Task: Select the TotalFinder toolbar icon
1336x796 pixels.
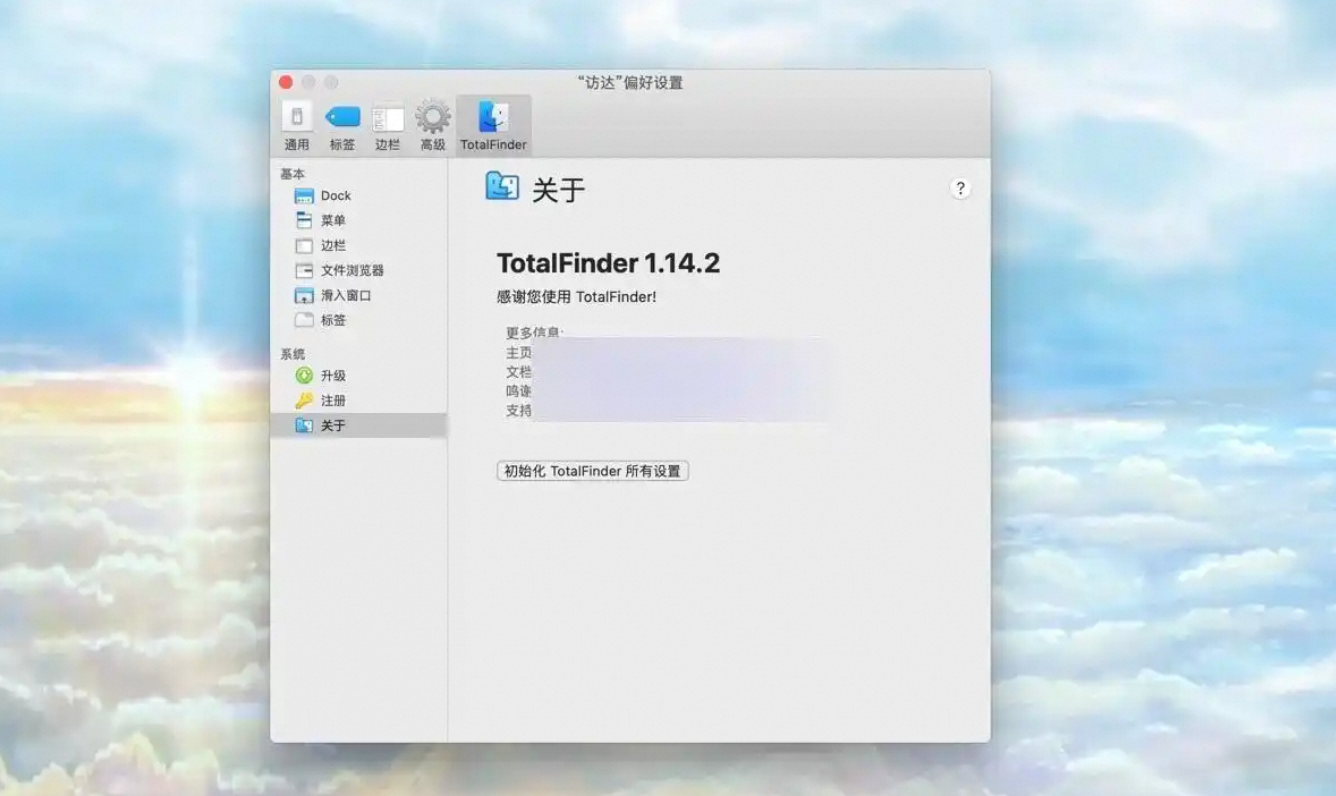Action: click(x=493, y=125)
